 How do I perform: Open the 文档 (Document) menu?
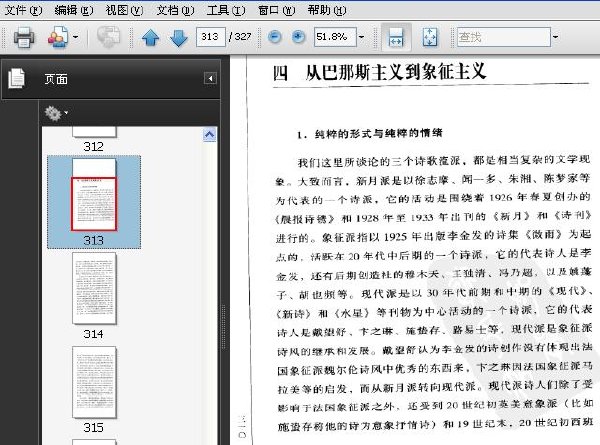coord(175,10)
